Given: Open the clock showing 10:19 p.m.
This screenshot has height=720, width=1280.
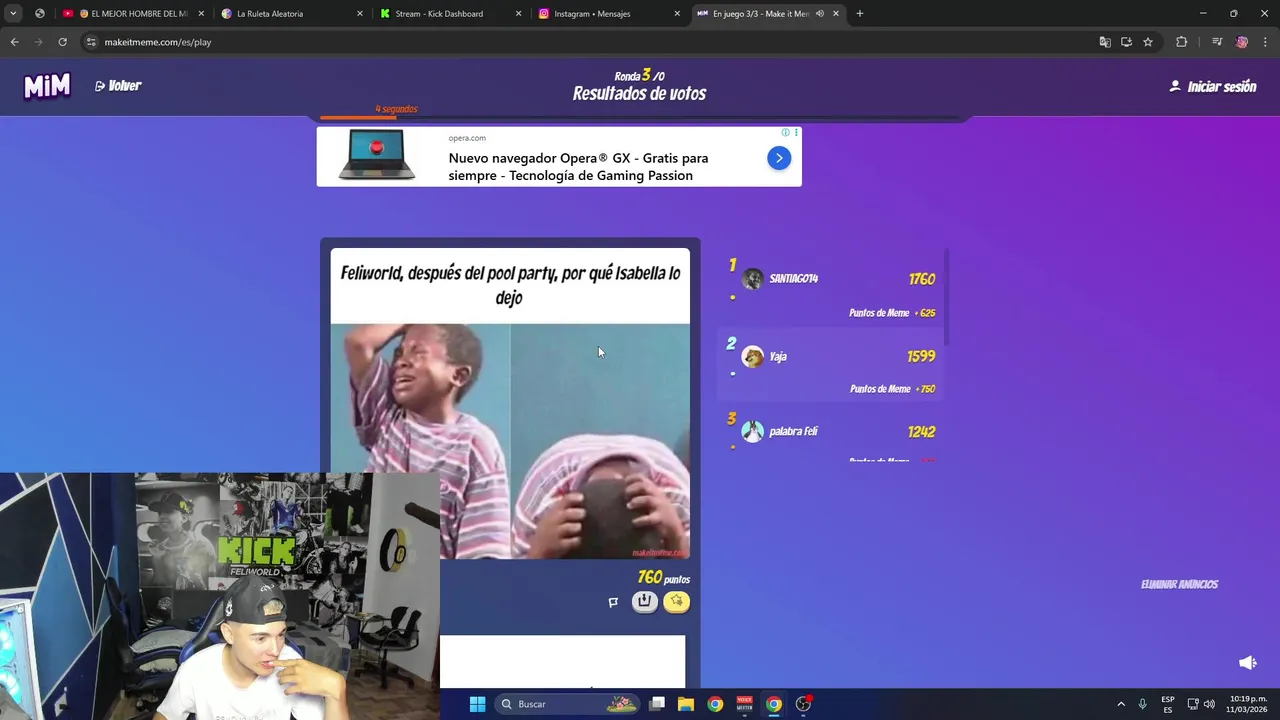Looking at the screenshot, I should [1248, 704].
